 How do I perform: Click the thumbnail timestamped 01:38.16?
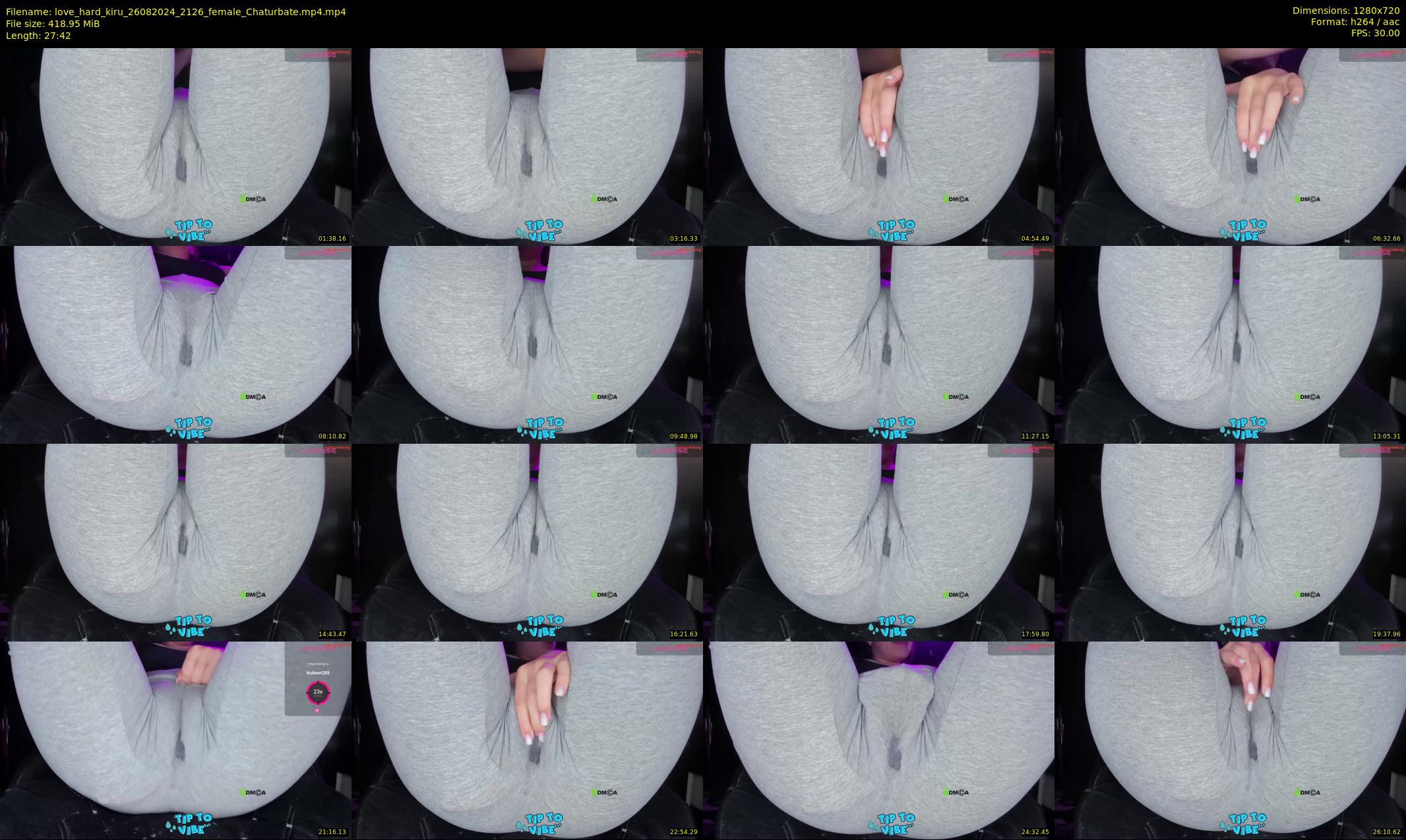pyautogui.click(x=175, y=146)
